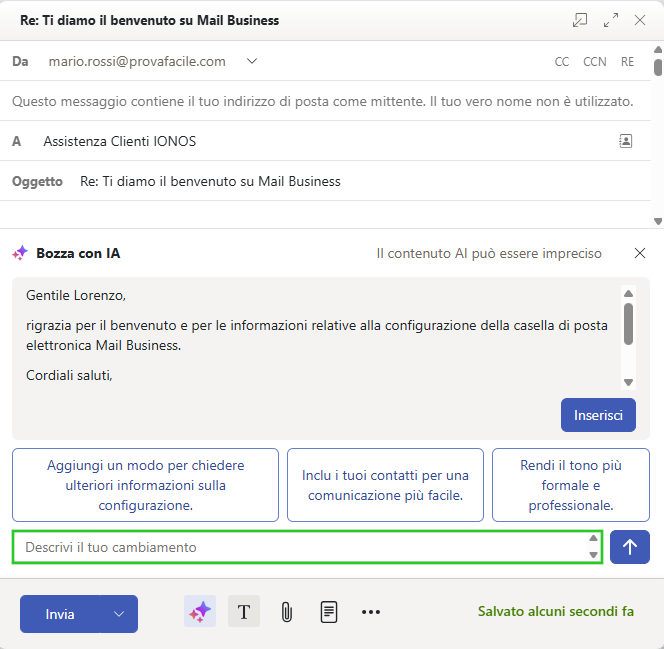Show the CCN field
Screen dimensions: 664x649
(x=595, y=62)
